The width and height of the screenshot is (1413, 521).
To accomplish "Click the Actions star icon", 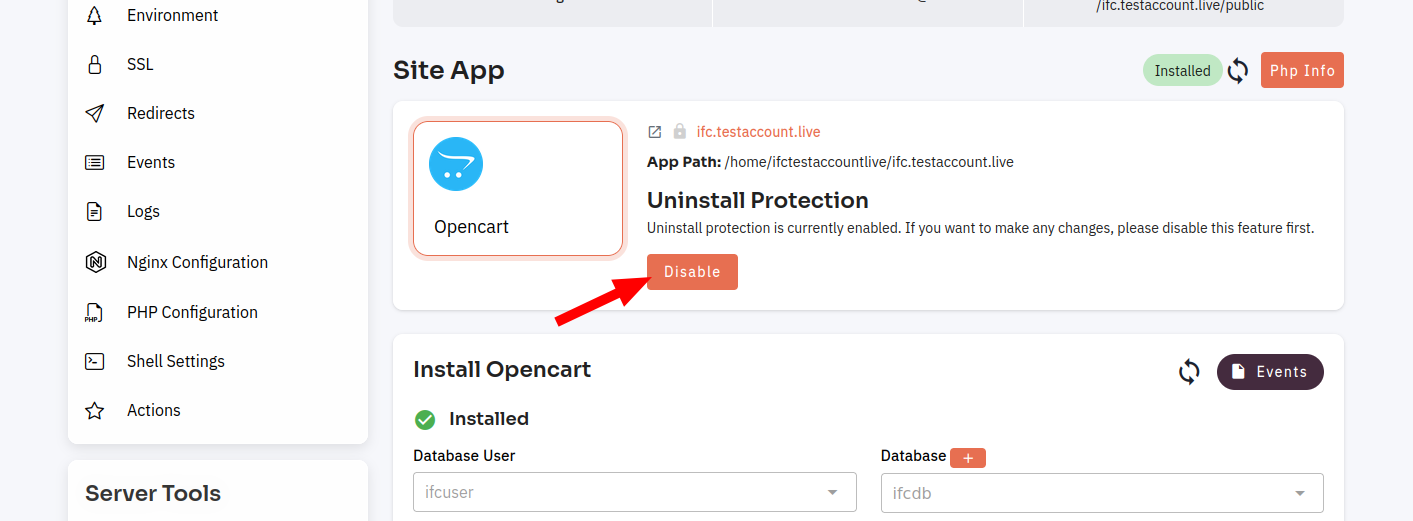I will (x=95, y=410).
